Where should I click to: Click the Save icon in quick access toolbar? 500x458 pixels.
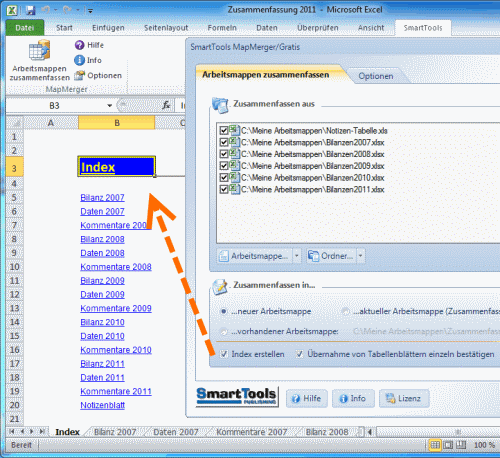coord(31,10)
